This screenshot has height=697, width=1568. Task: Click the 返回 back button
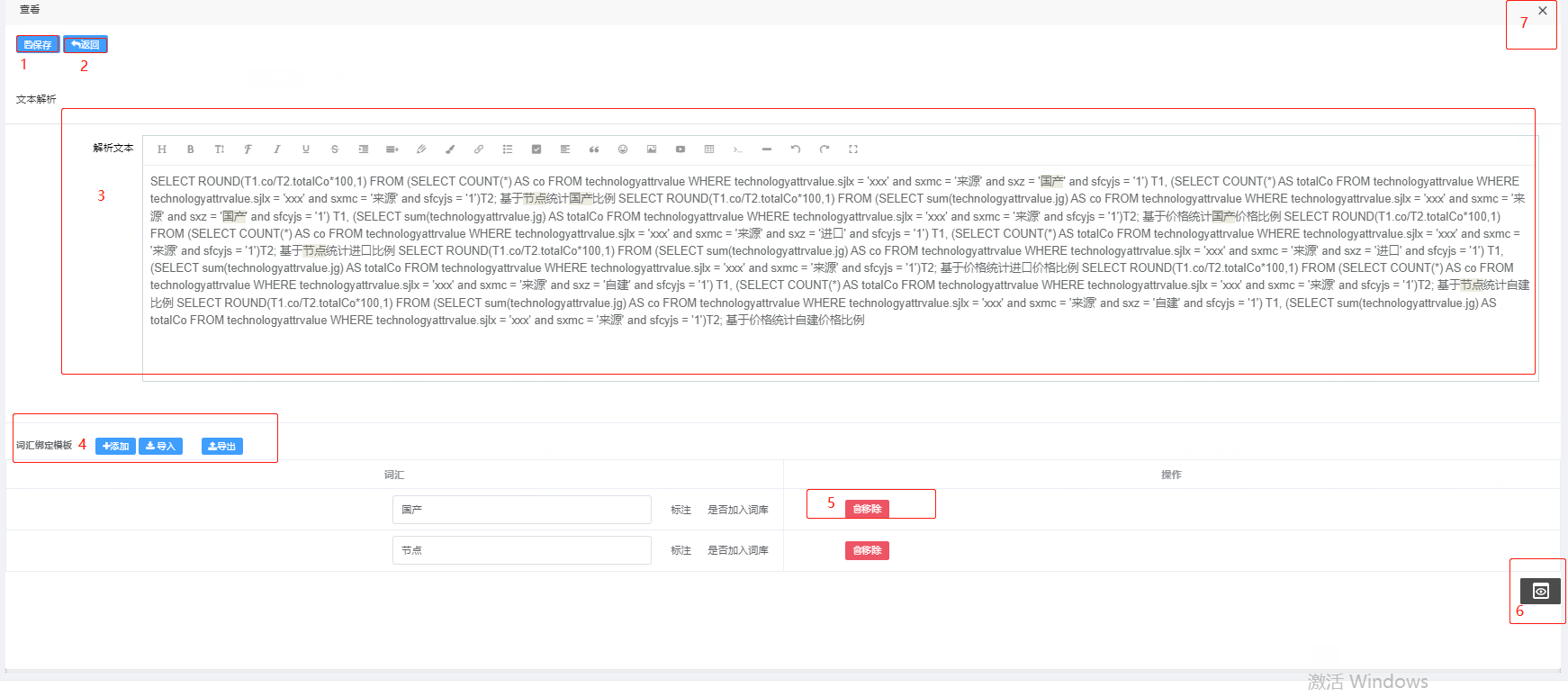tap(86, 44)
